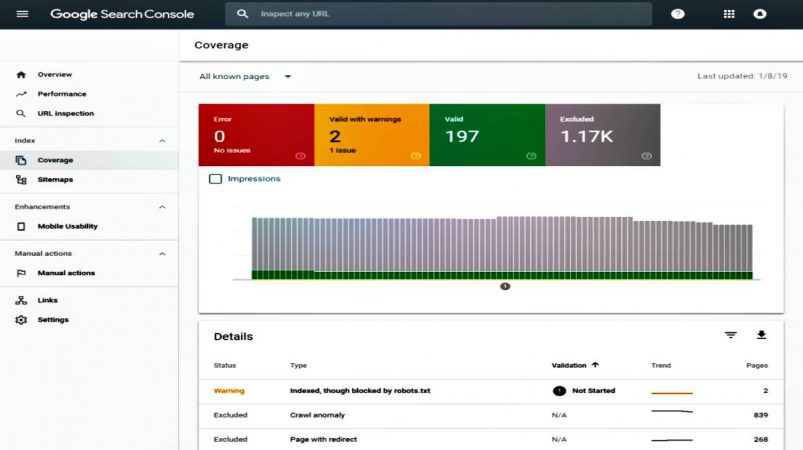Click the Links network icon
This screenshot has height=450, width=803.
click(21, 301)
